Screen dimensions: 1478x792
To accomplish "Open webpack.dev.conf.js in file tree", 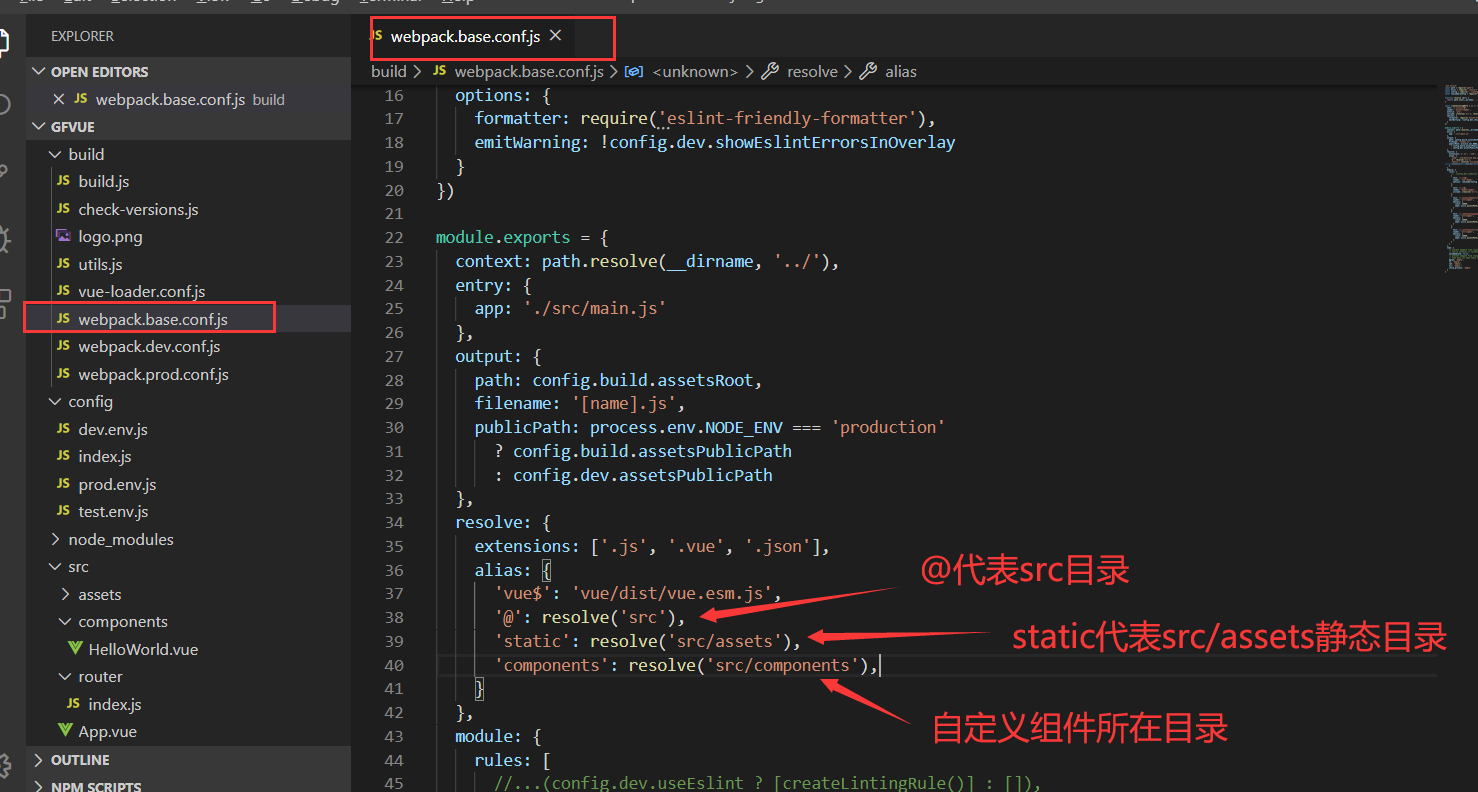I will [x=149, y=346].
